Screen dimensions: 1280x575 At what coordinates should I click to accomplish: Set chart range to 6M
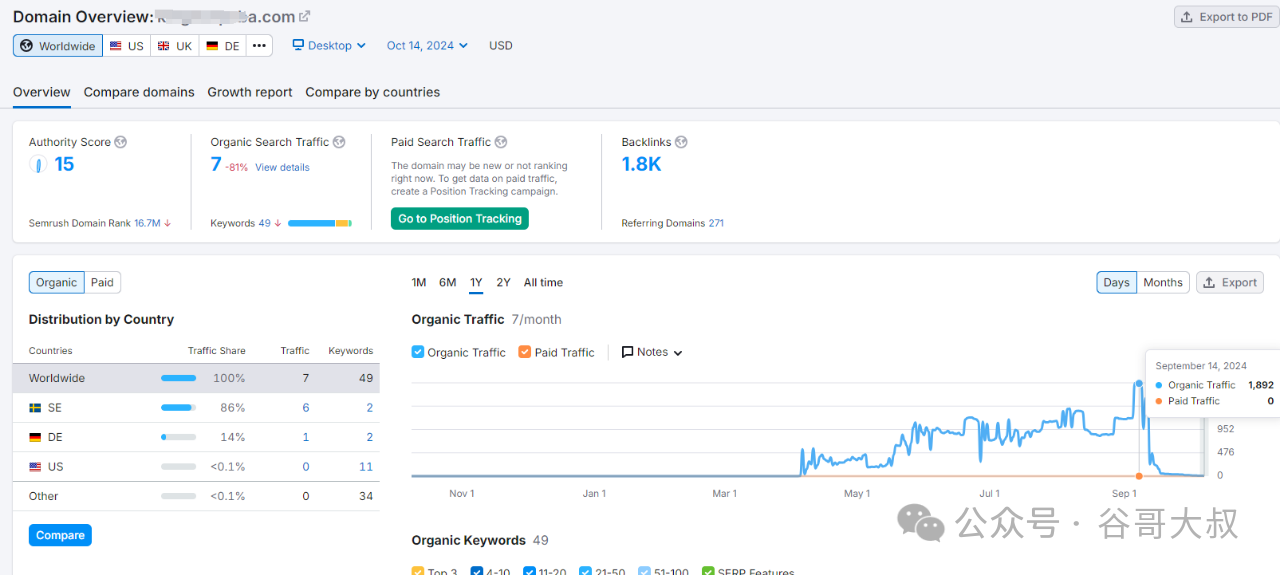coord(447,282)
